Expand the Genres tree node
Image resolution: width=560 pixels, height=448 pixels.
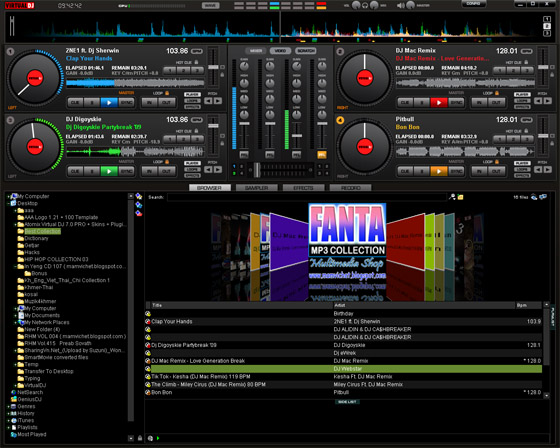(9, 407)
